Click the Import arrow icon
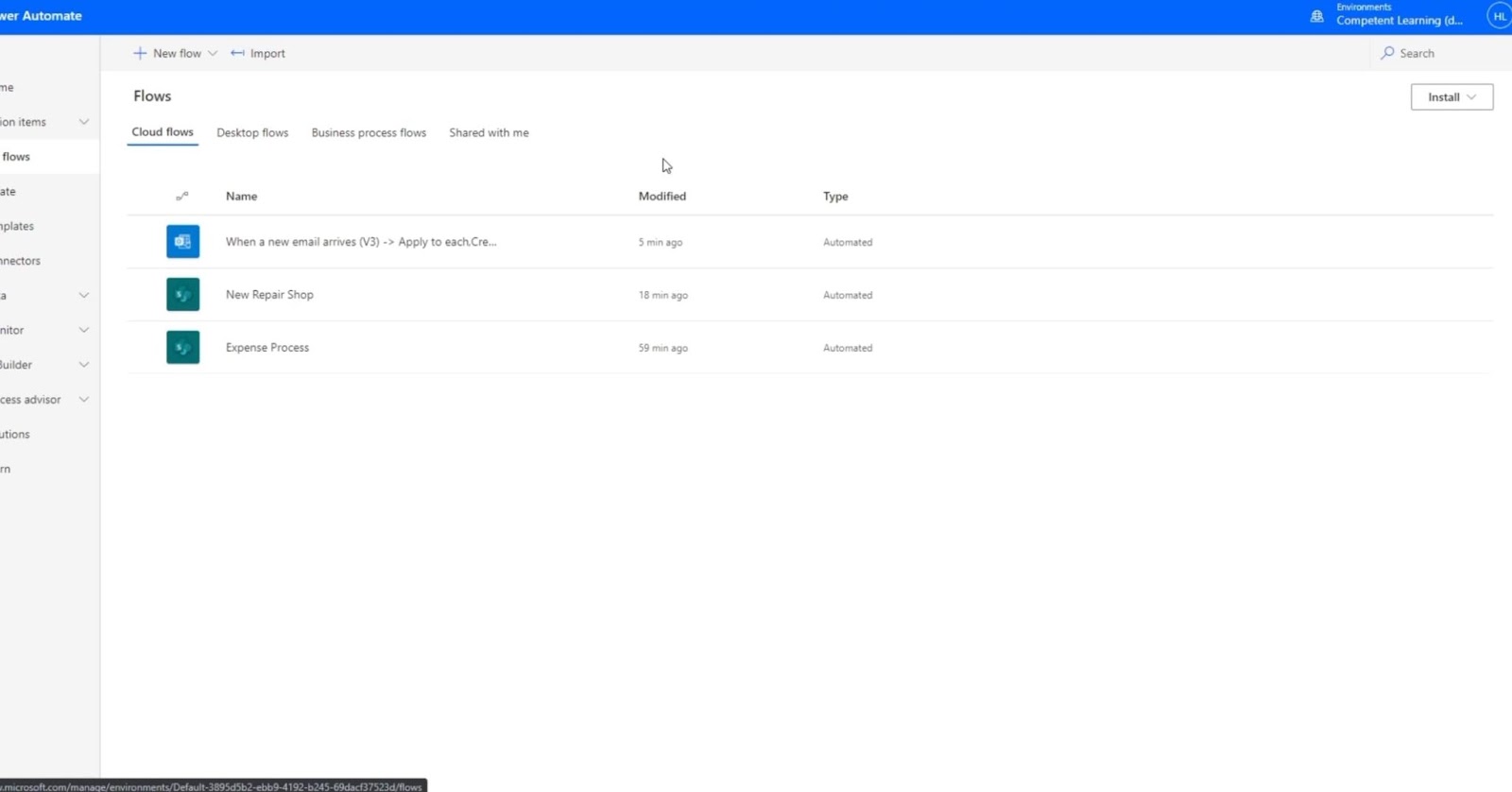 (237, 53)
